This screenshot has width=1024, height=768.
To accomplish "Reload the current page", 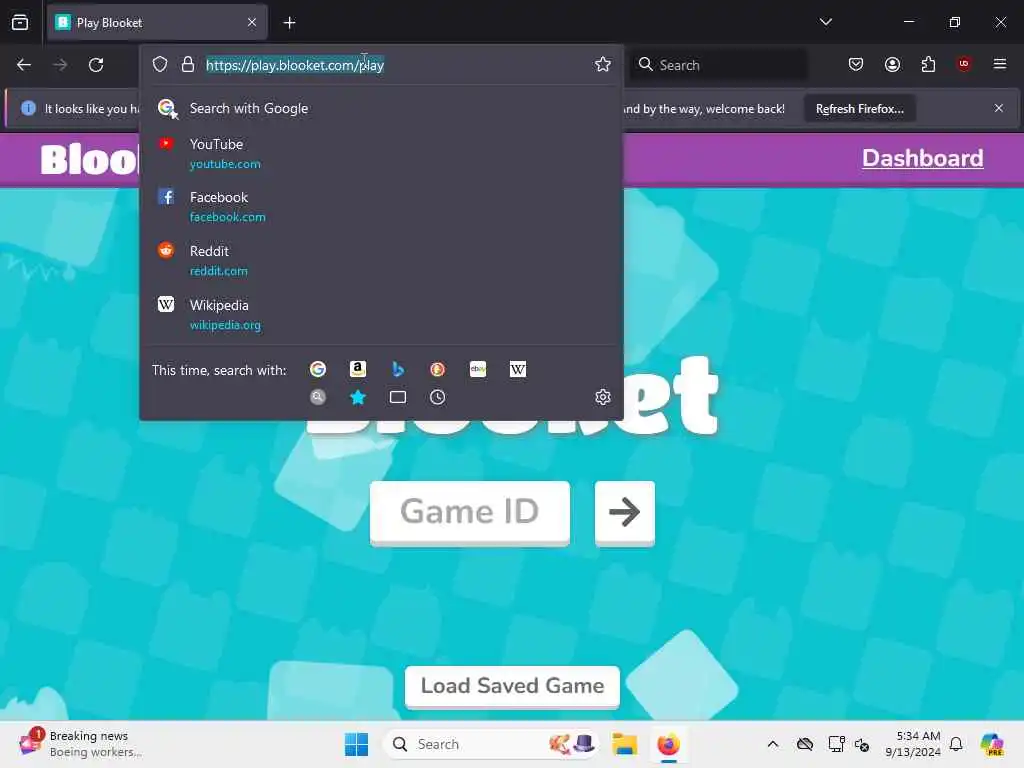I will tap(96, 65).
